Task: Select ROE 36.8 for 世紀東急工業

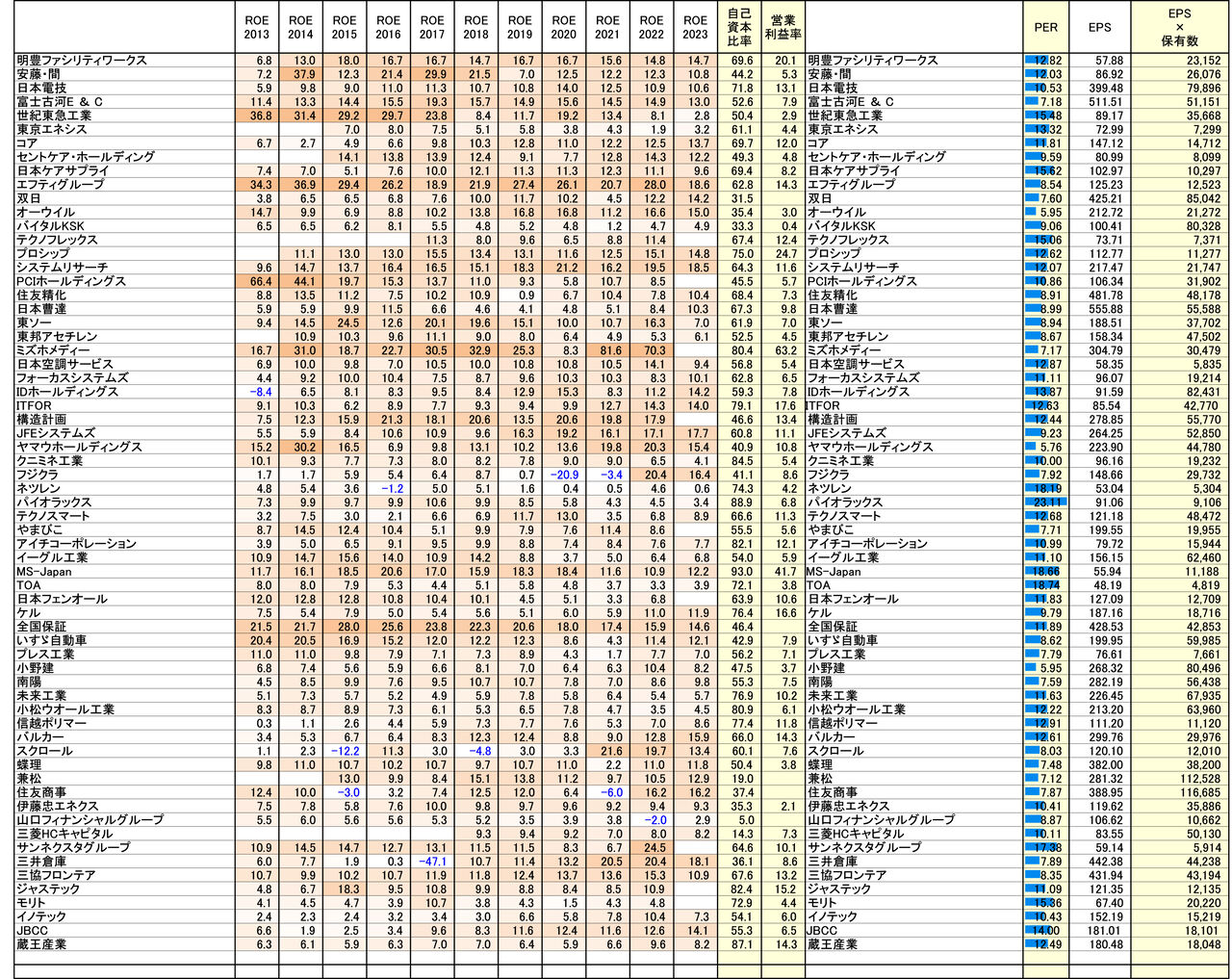Action: [259, 116]
